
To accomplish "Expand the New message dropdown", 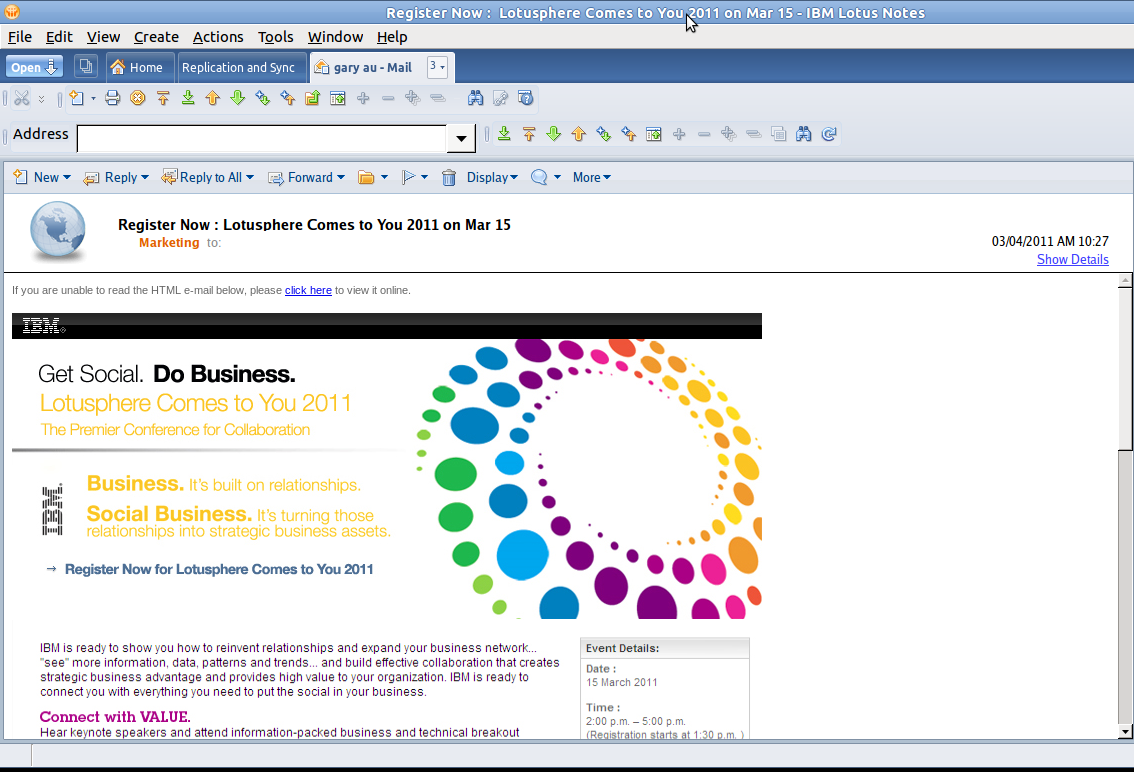I will 67,177.
